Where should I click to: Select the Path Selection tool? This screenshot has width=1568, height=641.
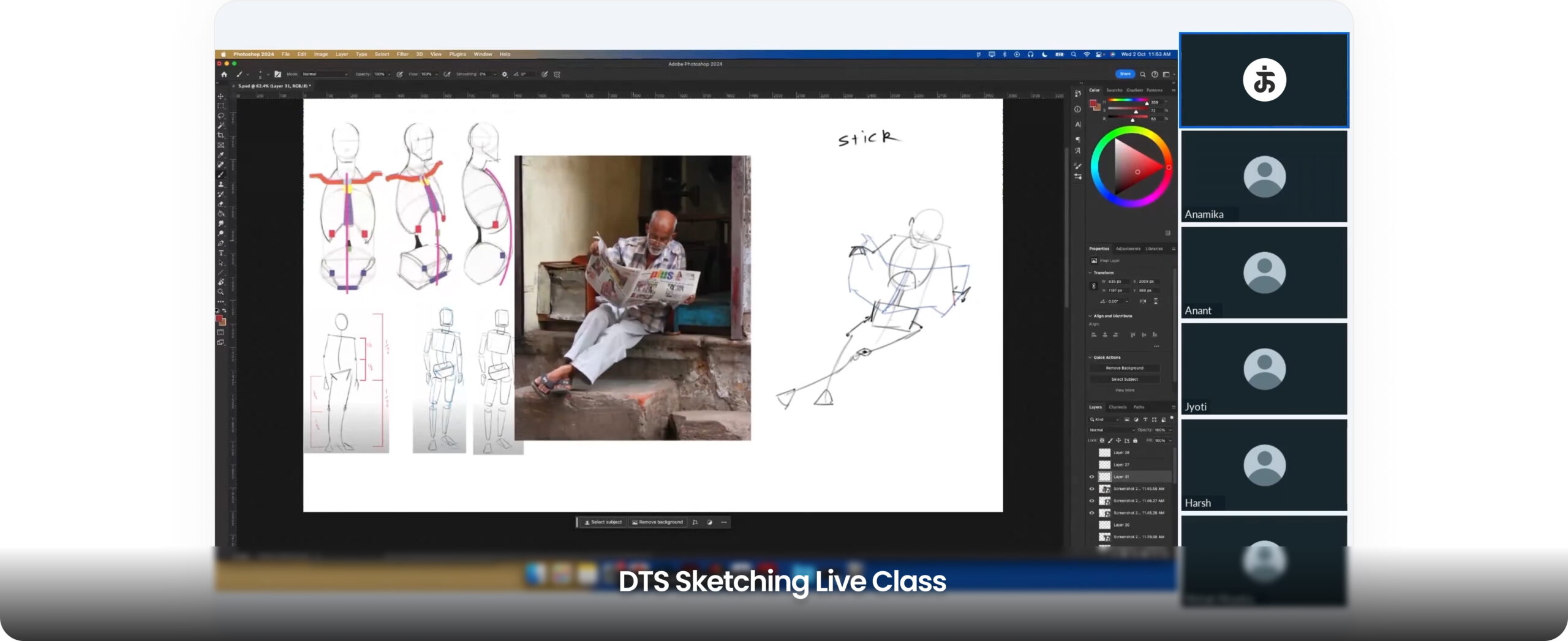[x=221, y=263]
